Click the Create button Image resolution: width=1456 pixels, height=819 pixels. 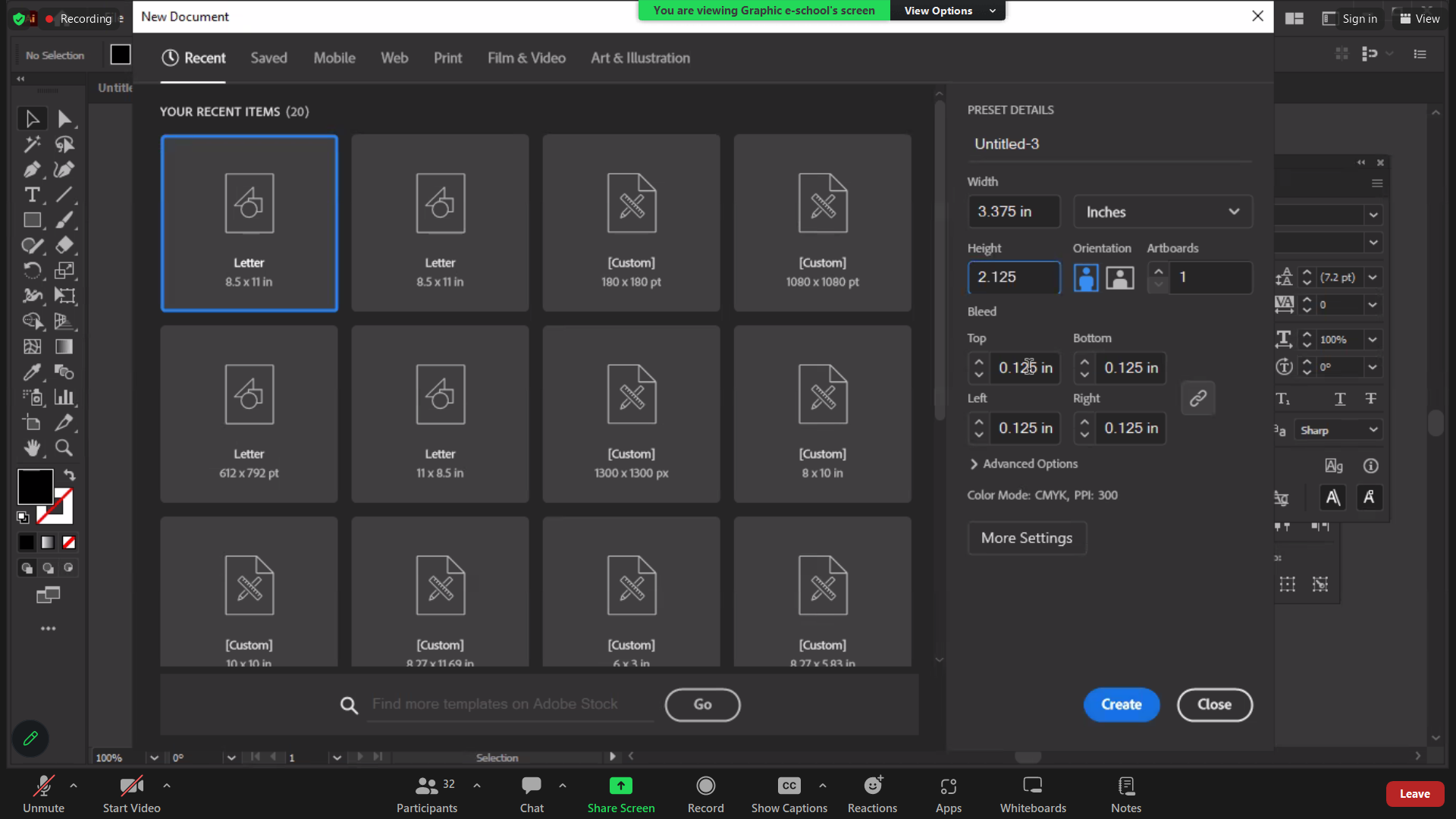(1122, 704)
